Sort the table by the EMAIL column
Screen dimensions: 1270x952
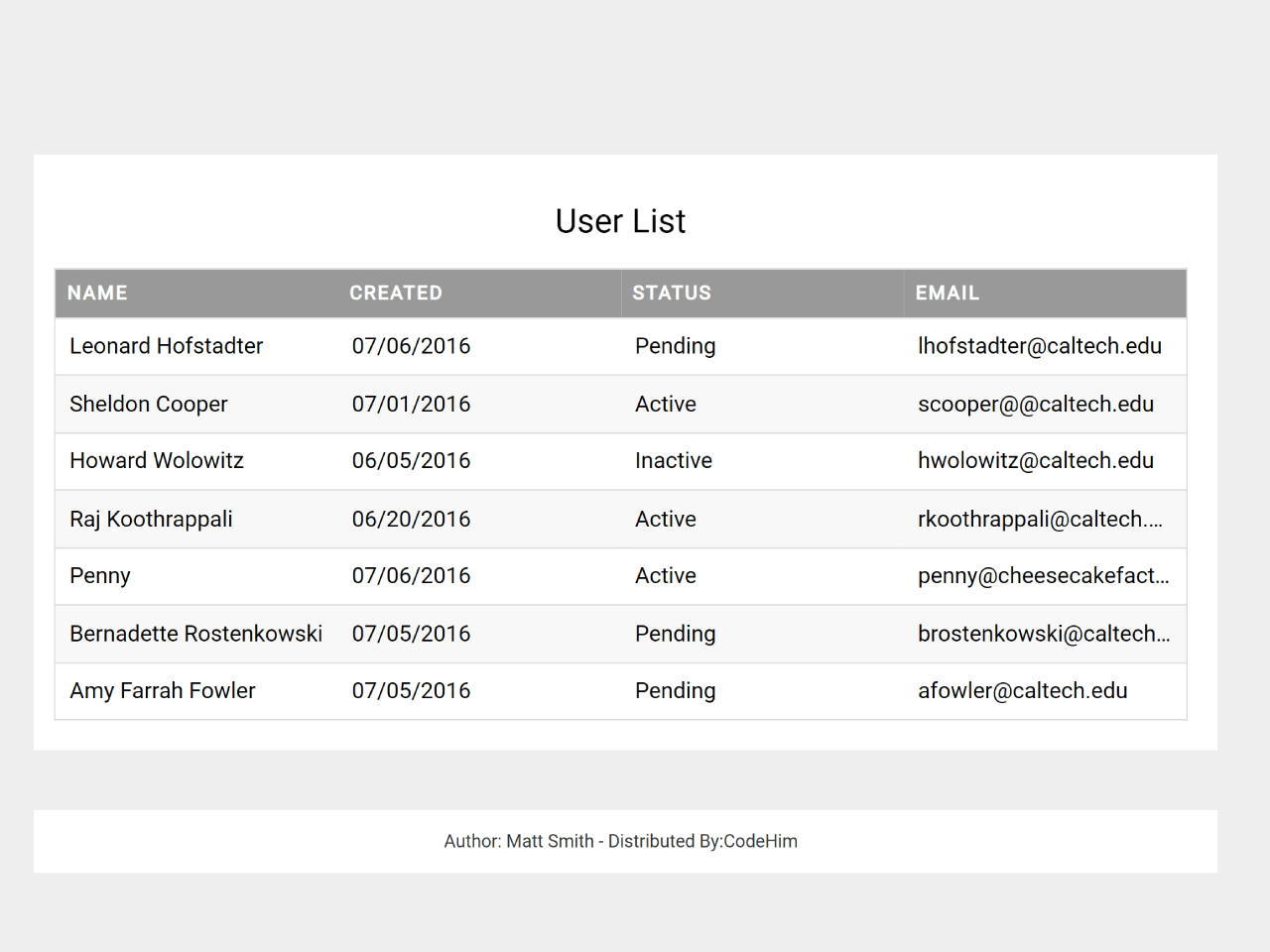pos(948,293)
